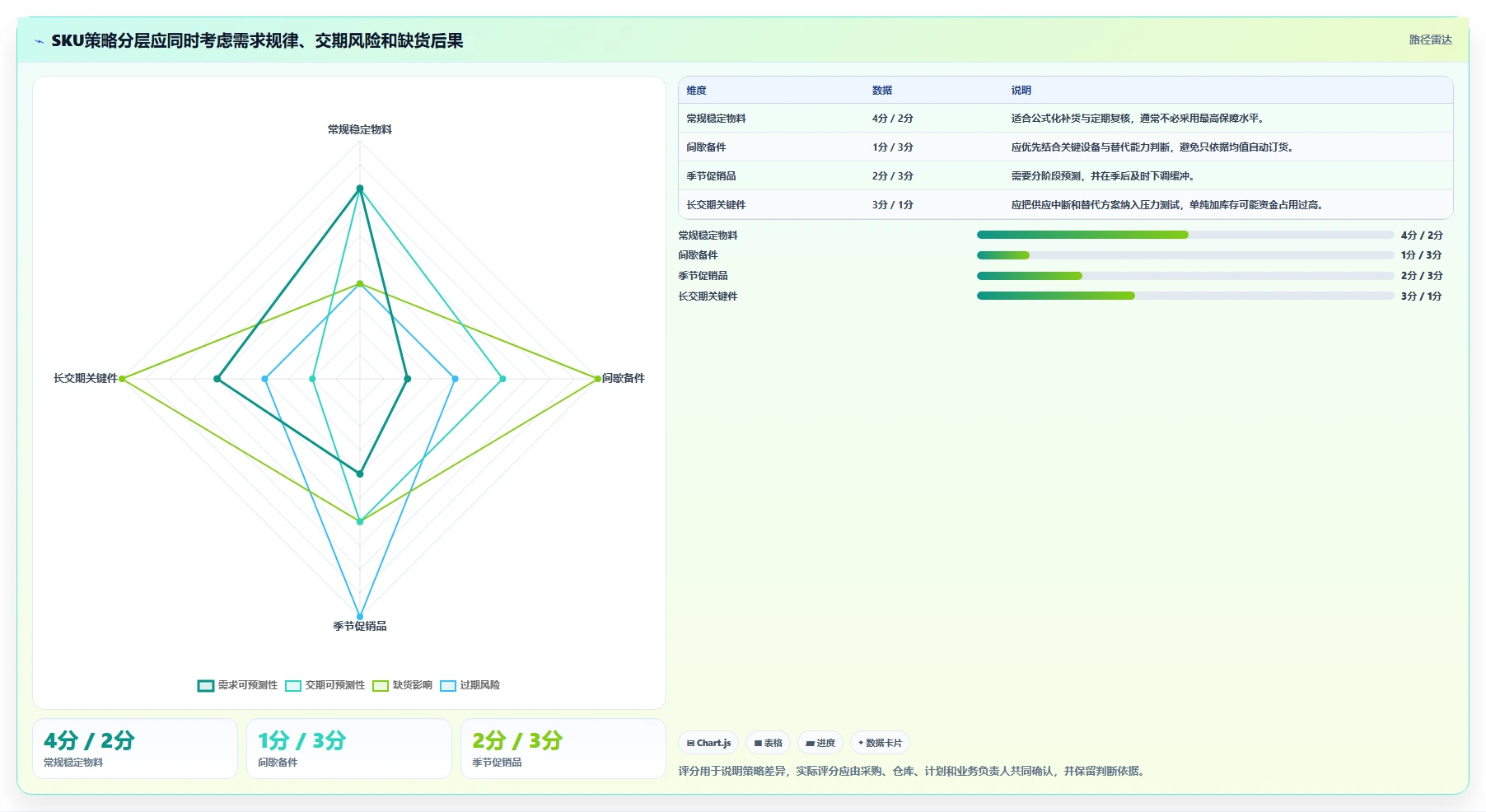Click the 常规稳定物料 axis label on the radar
Image resolution: width=1486 pixels, height=812 pixels.
pyautogui.click(x=360, y=129)
